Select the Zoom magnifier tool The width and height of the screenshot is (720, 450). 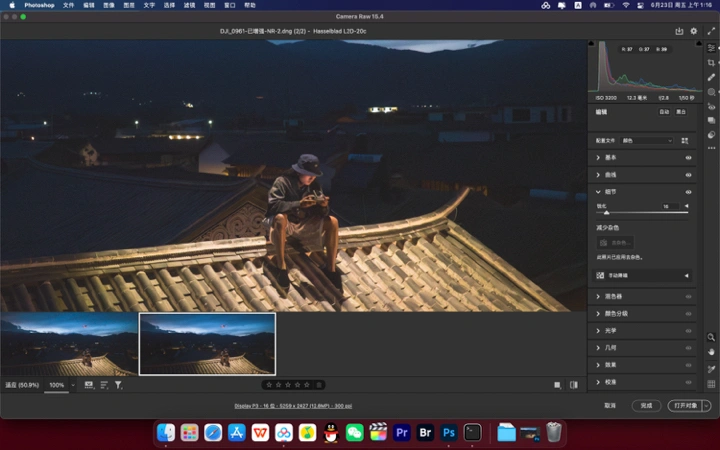point(711,338)
